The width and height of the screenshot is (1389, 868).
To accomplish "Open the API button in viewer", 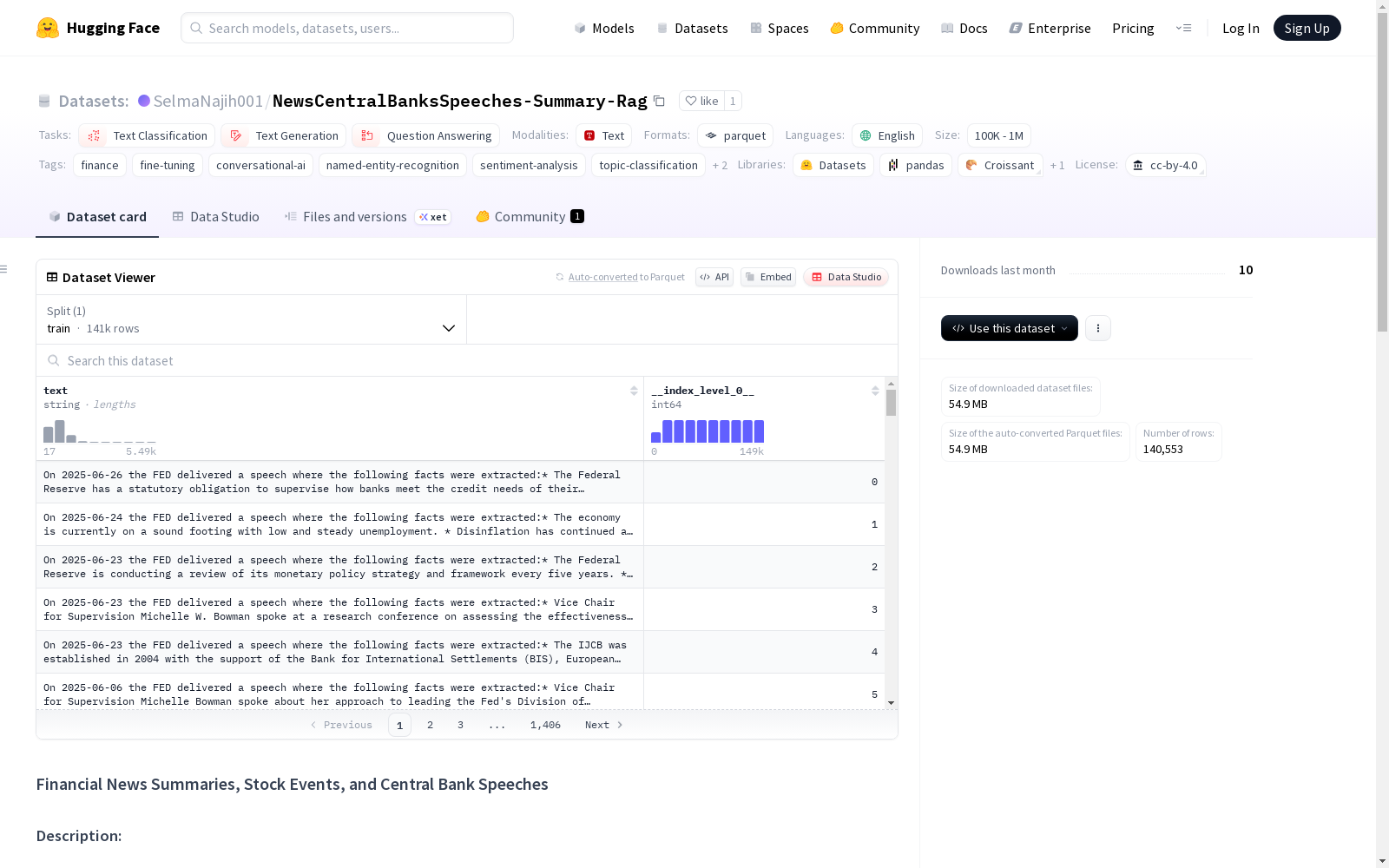I will click(x=714, y=277).
